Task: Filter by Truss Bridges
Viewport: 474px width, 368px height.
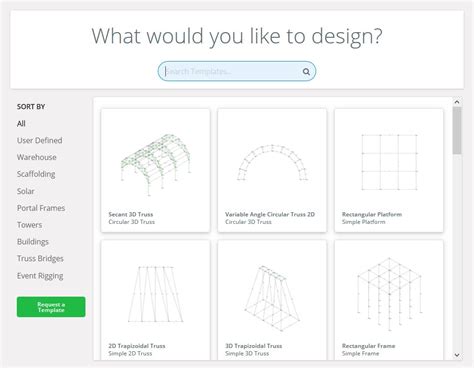Action: (x=40, y=259)
